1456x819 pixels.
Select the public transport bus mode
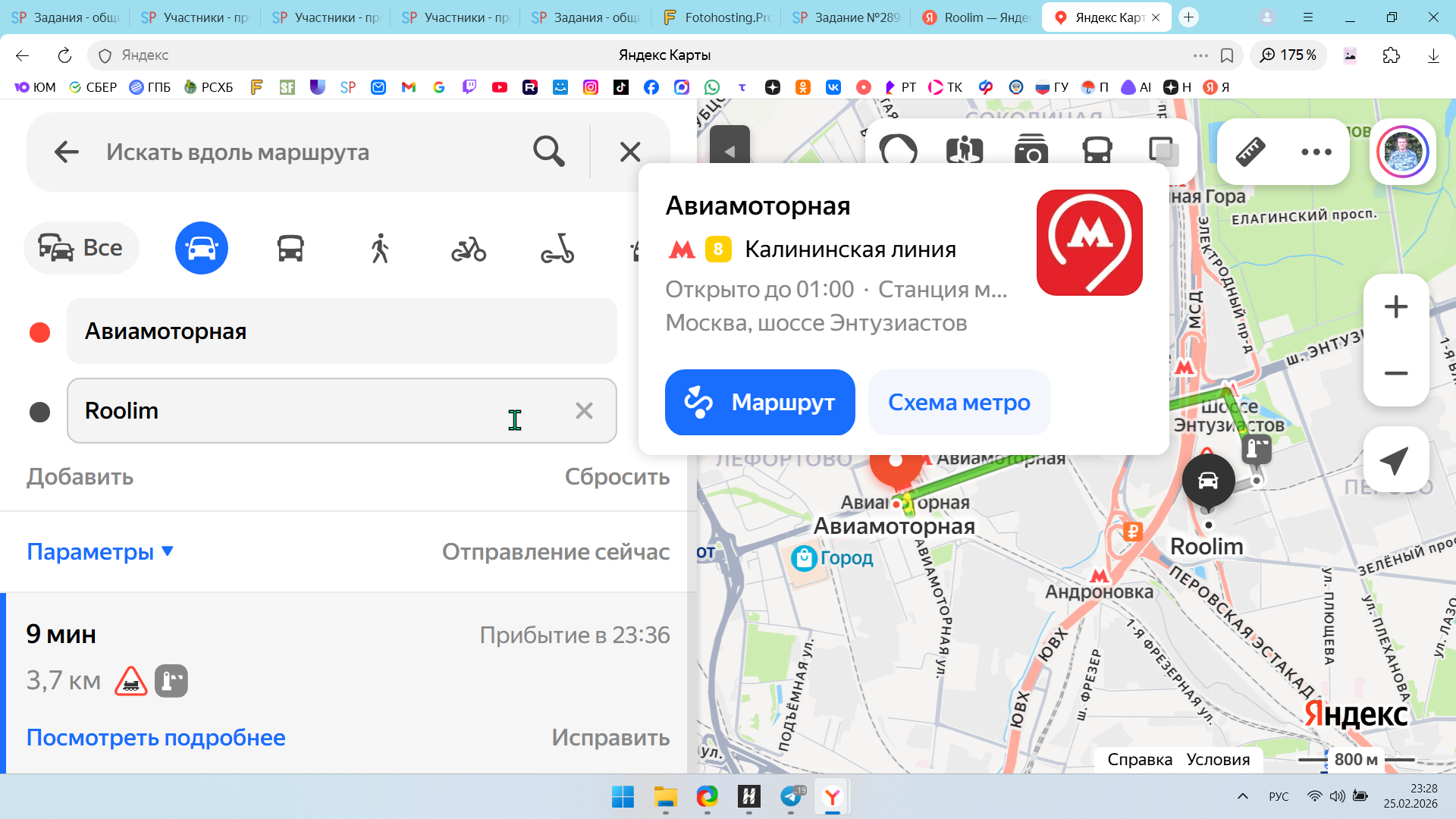click(290, 248)
